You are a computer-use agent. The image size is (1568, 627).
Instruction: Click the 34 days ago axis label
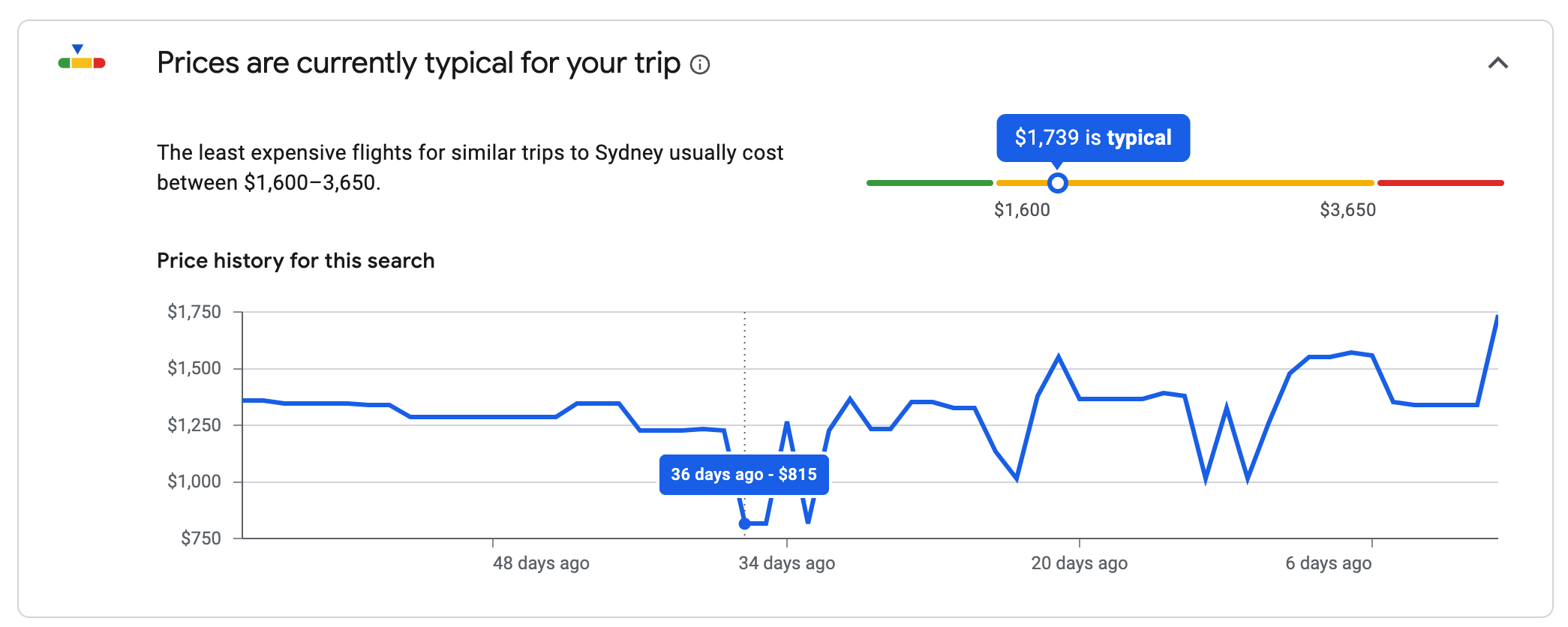click(786, 563)
